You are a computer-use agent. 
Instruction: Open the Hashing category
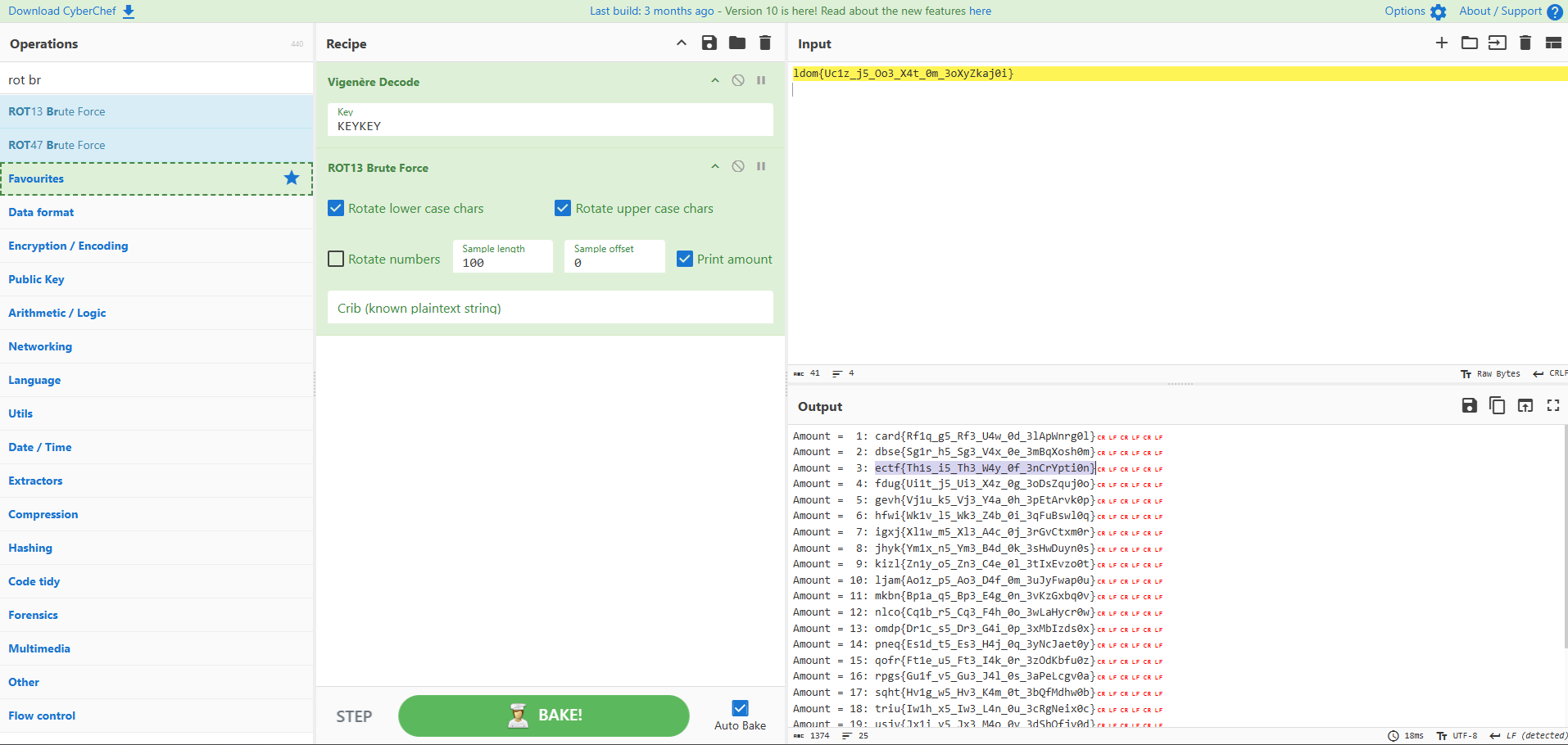coord(156,548)
